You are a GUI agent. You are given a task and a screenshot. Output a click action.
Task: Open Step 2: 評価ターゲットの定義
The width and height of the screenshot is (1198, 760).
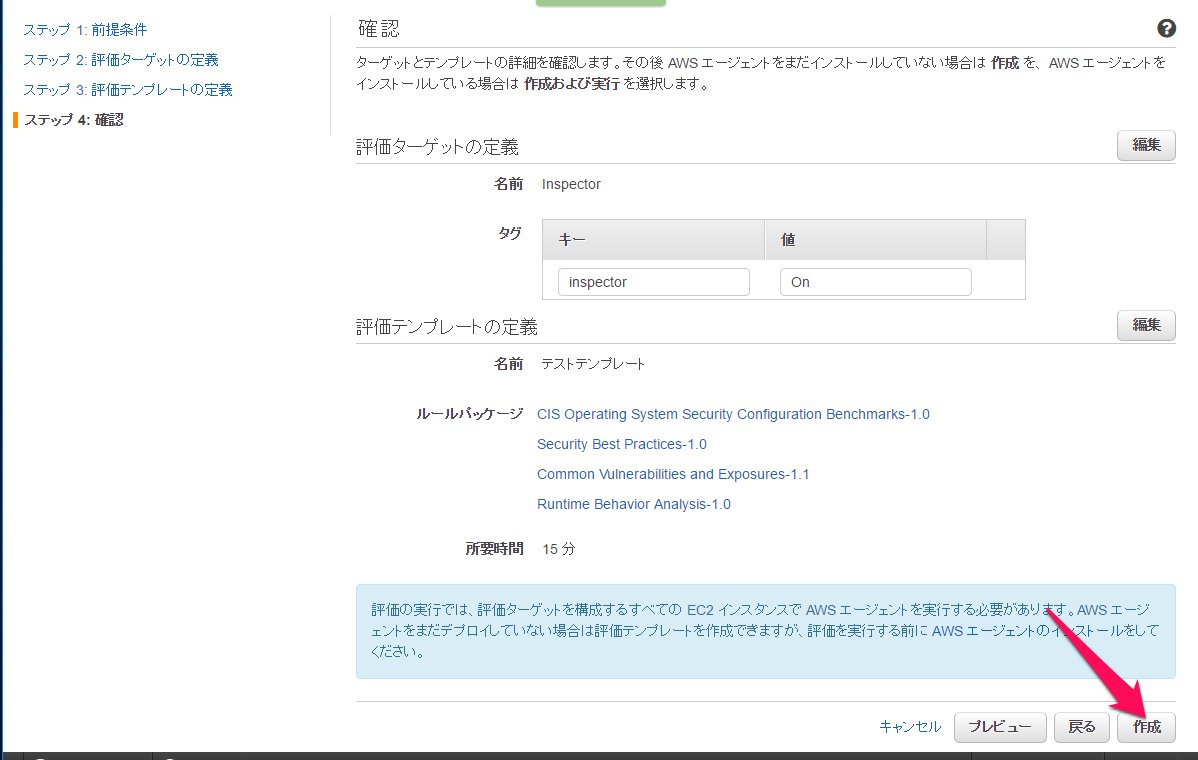(121, 60)
